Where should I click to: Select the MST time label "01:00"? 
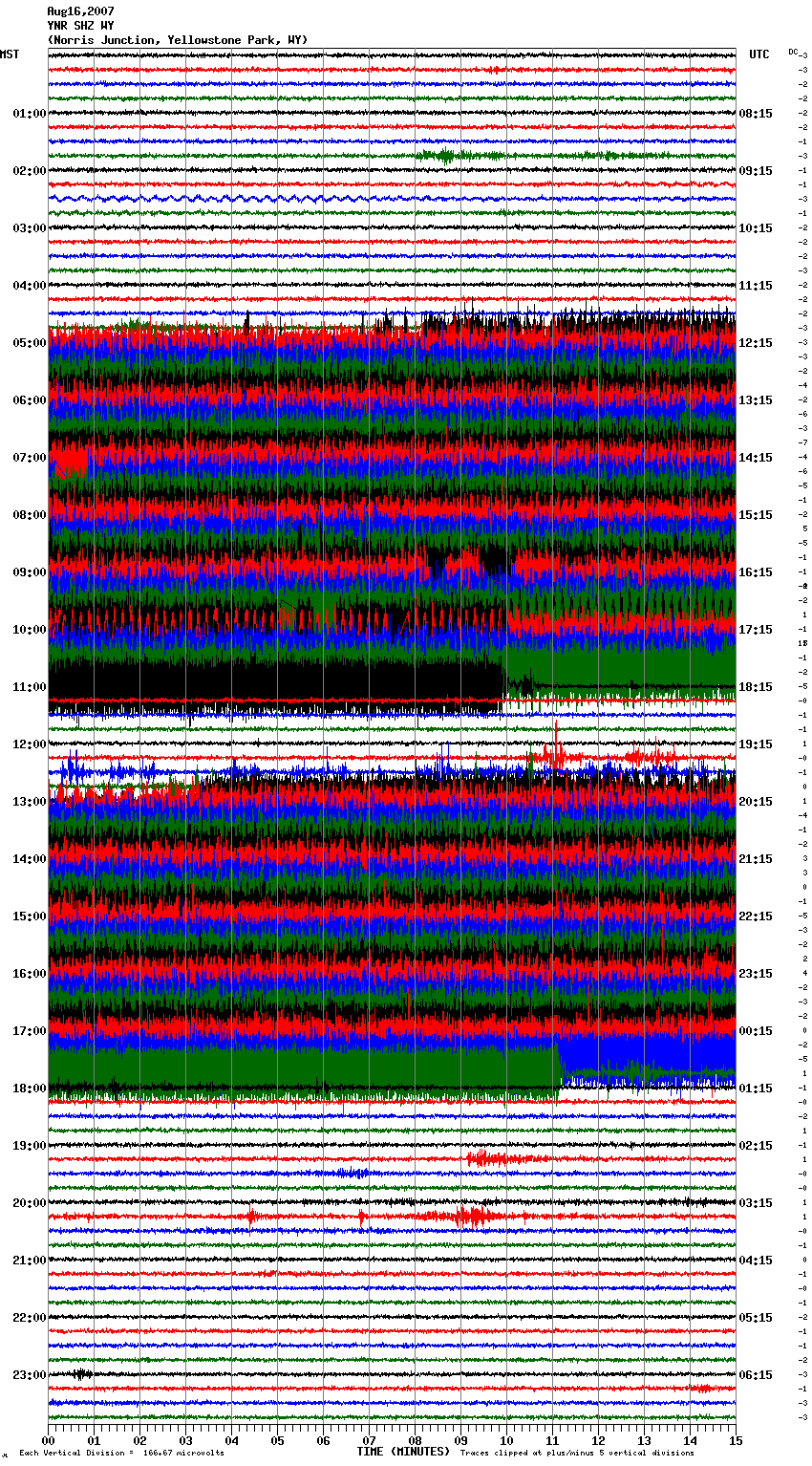tap(30, 114)
